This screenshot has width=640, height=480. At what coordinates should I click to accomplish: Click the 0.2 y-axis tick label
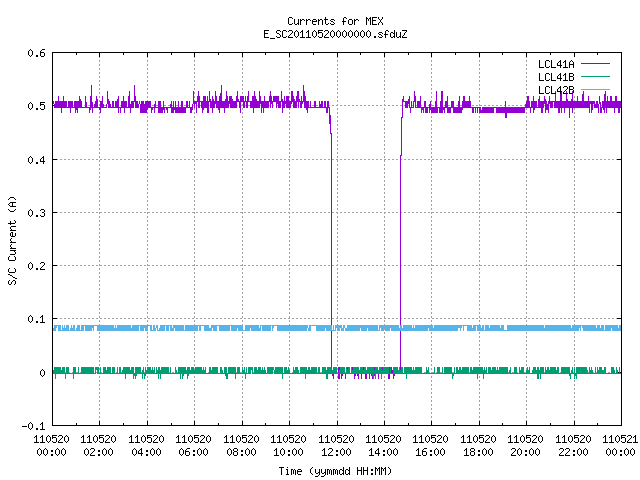pos(36,266)
